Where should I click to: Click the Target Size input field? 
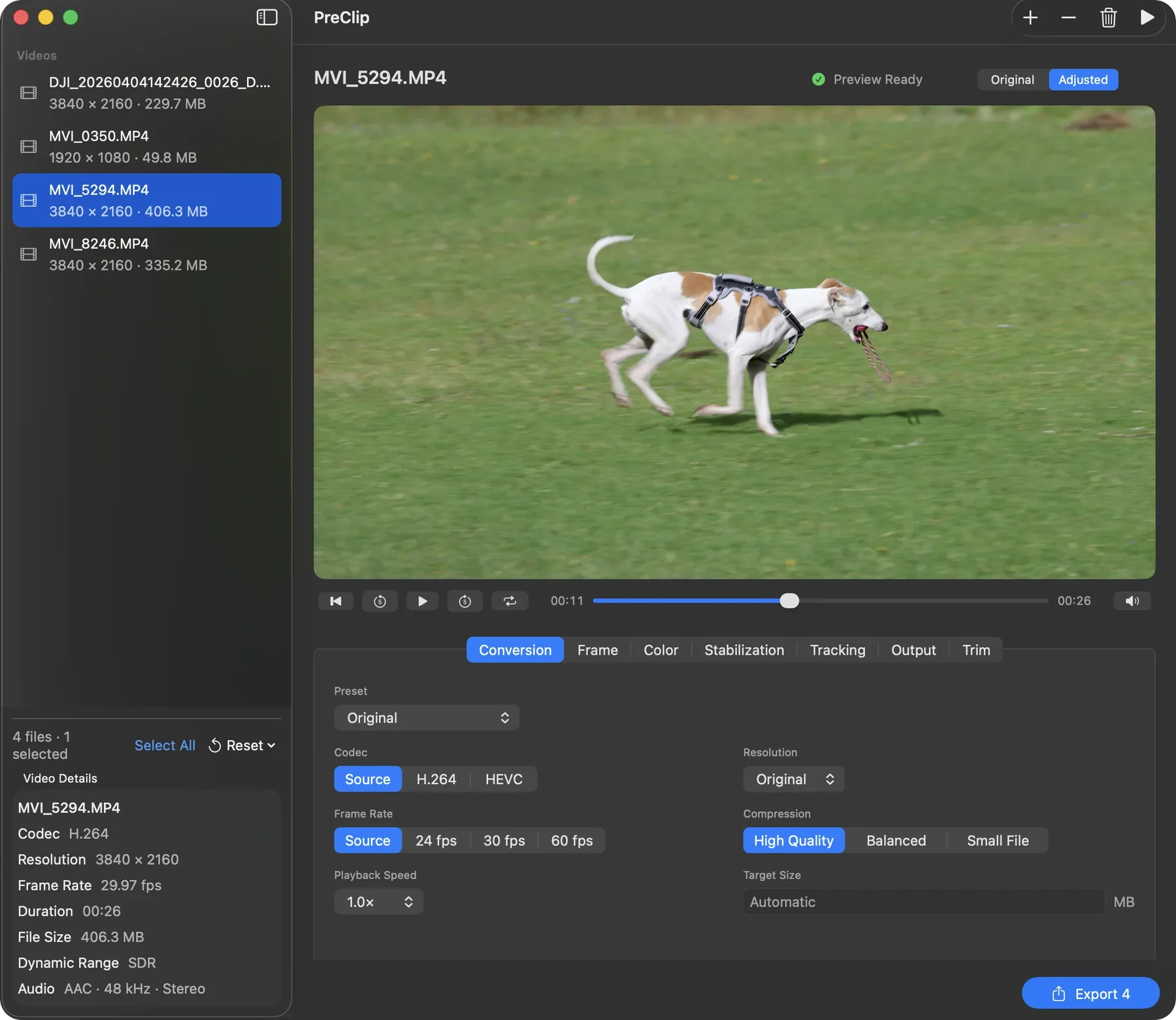923,902
